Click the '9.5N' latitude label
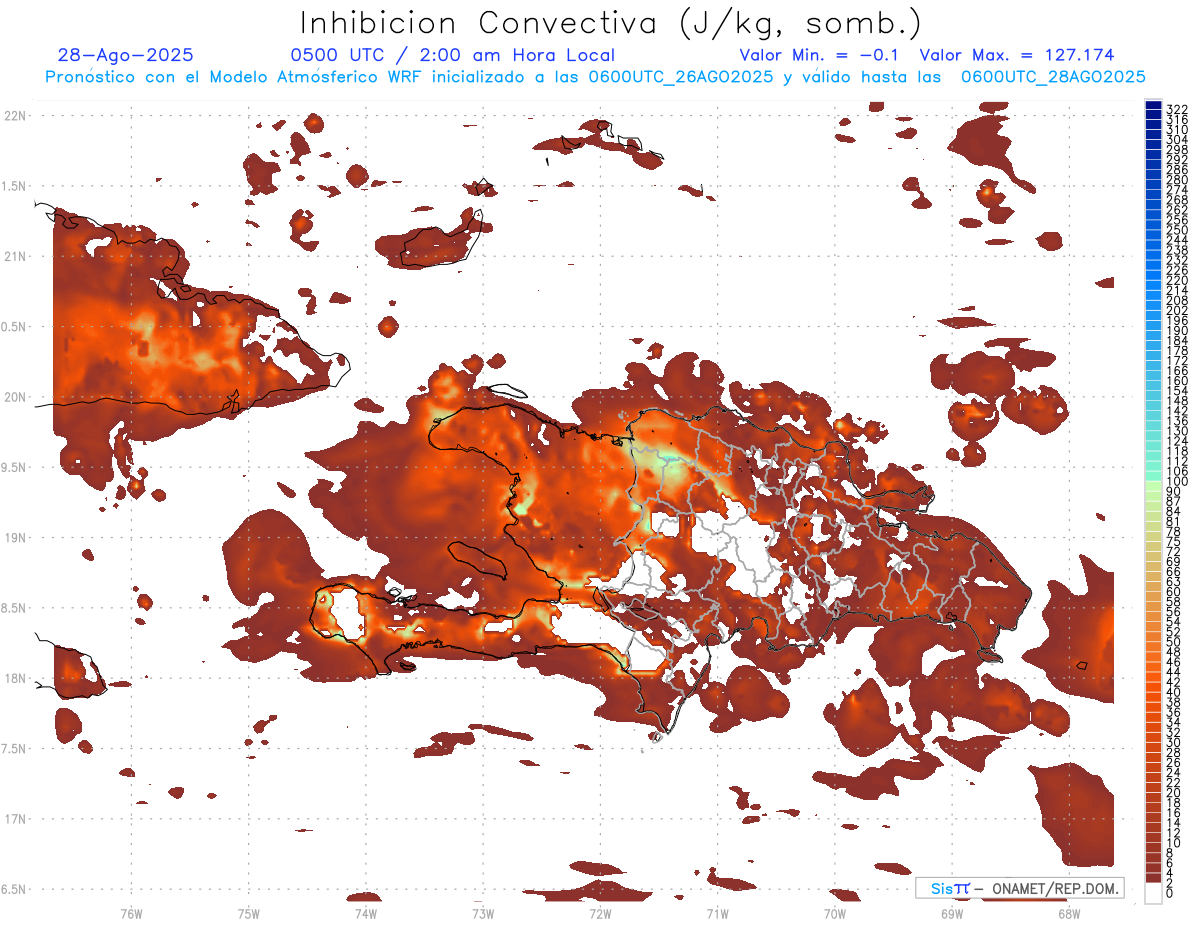This screenshot has height=927, width=1200. tap(15, 467)
